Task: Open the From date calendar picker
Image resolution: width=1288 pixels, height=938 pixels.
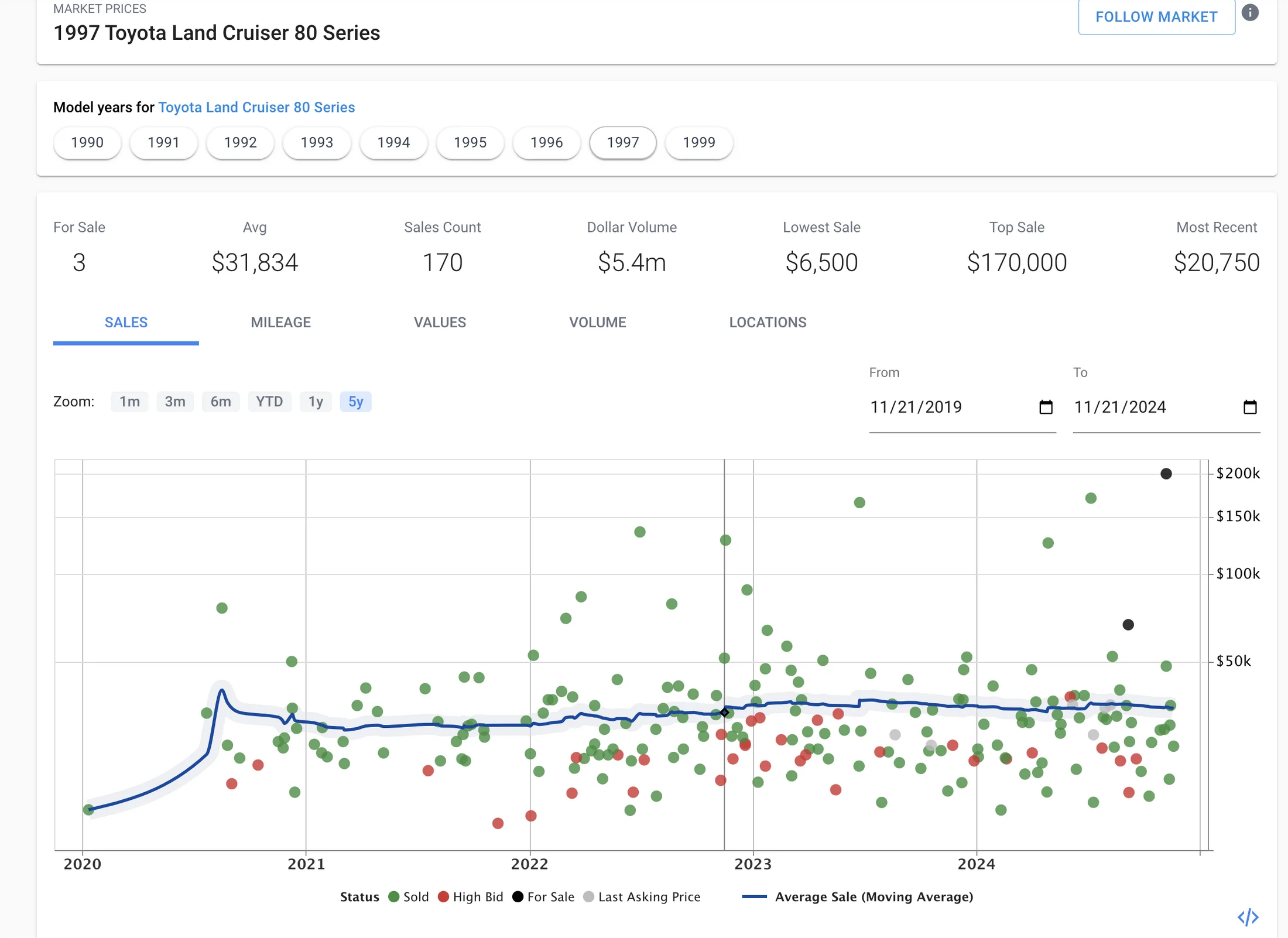Action: 1046,407
